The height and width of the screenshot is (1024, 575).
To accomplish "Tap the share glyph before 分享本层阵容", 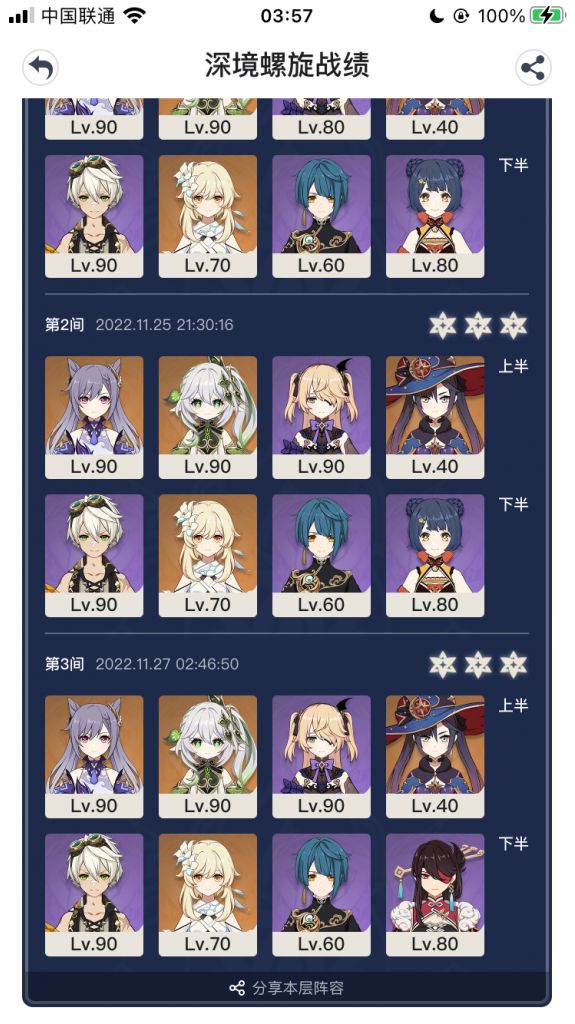I will [237, 988].
